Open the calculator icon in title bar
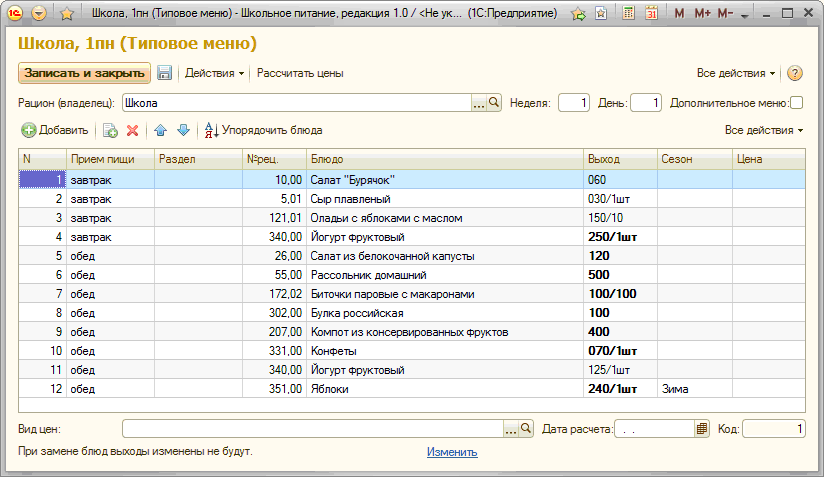This screenshot has width=824, height=477. point(627,14)
